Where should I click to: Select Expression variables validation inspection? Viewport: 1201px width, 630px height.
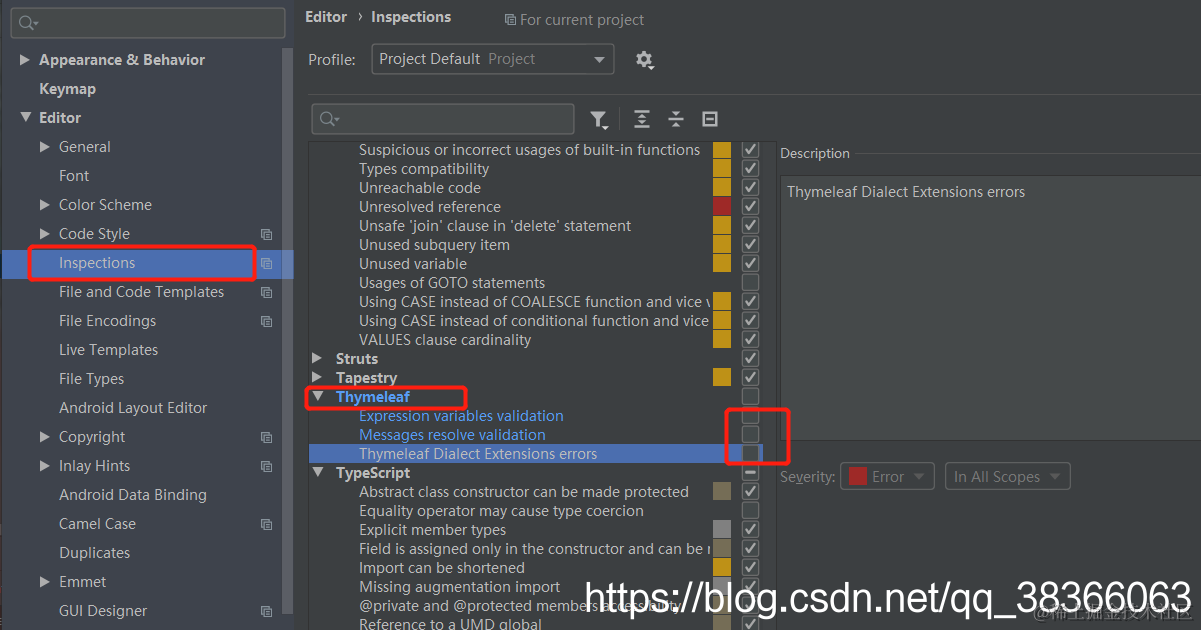461,416
